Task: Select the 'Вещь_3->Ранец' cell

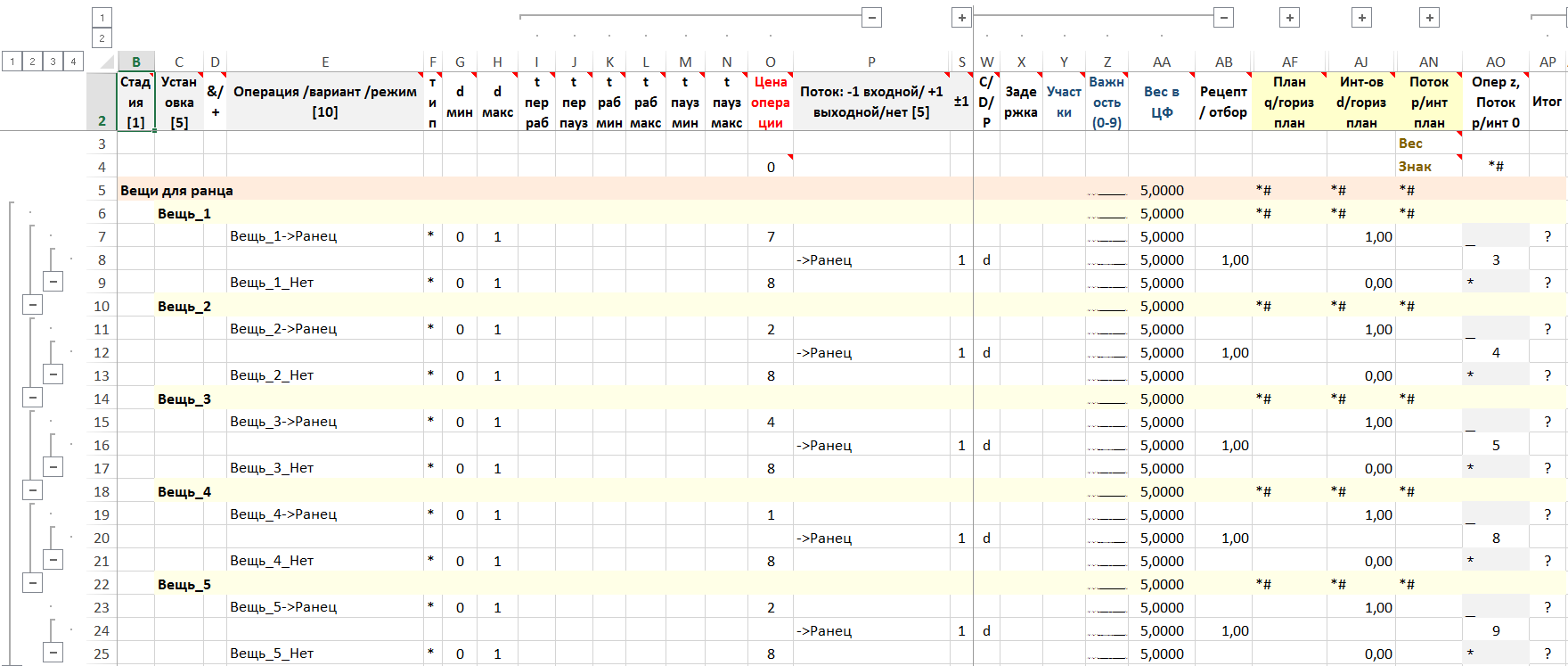Action: pos(283,422)
